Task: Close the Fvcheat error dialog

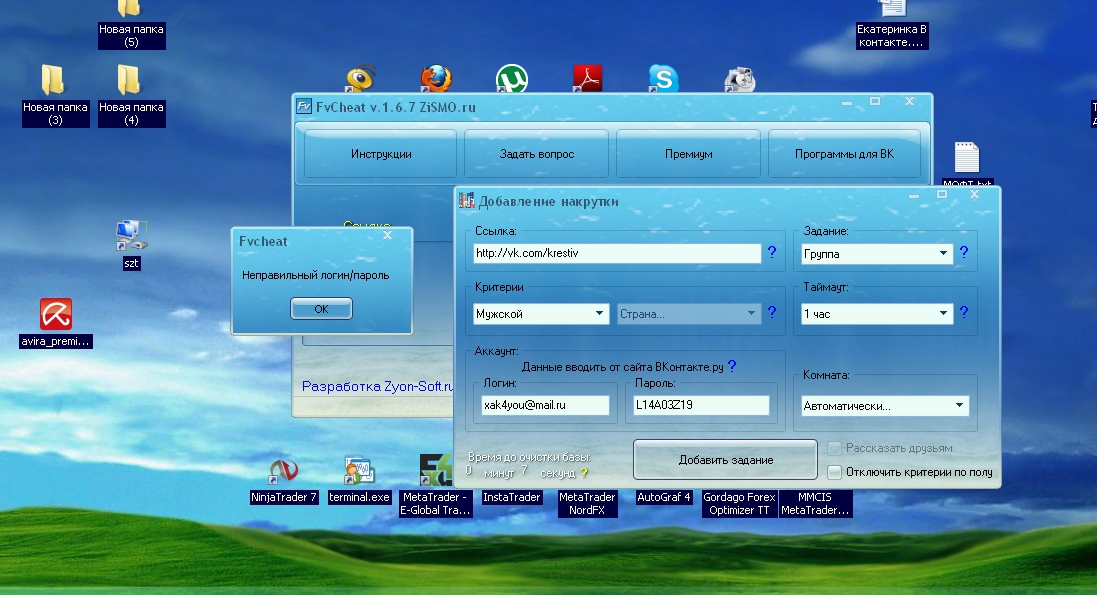Action: [387, 235]
